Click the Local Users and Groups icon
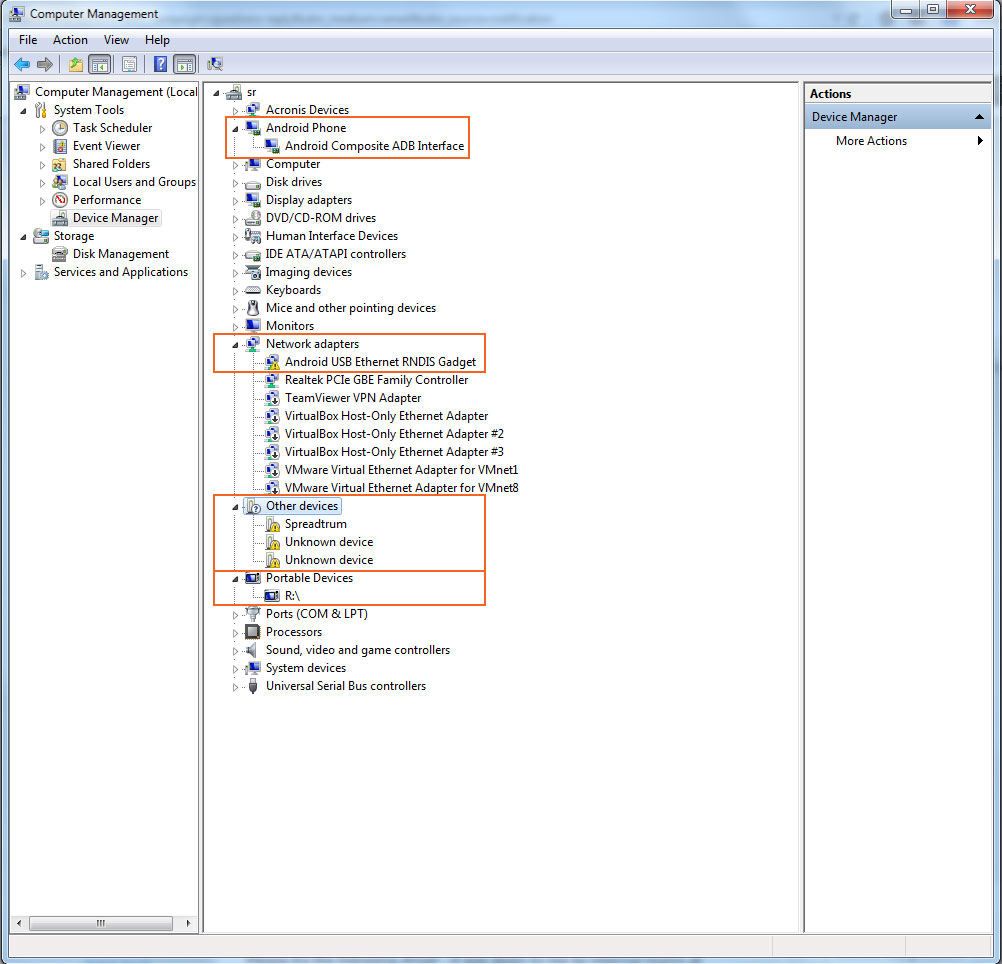The image size is (1002, 964). [x=60, y=182]
